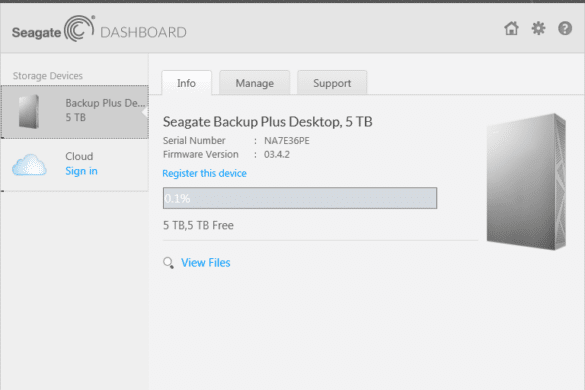585x390 pixels.
Task: Select the Backup Plus De... 5 TB device entry
Action: coord(75,112)
